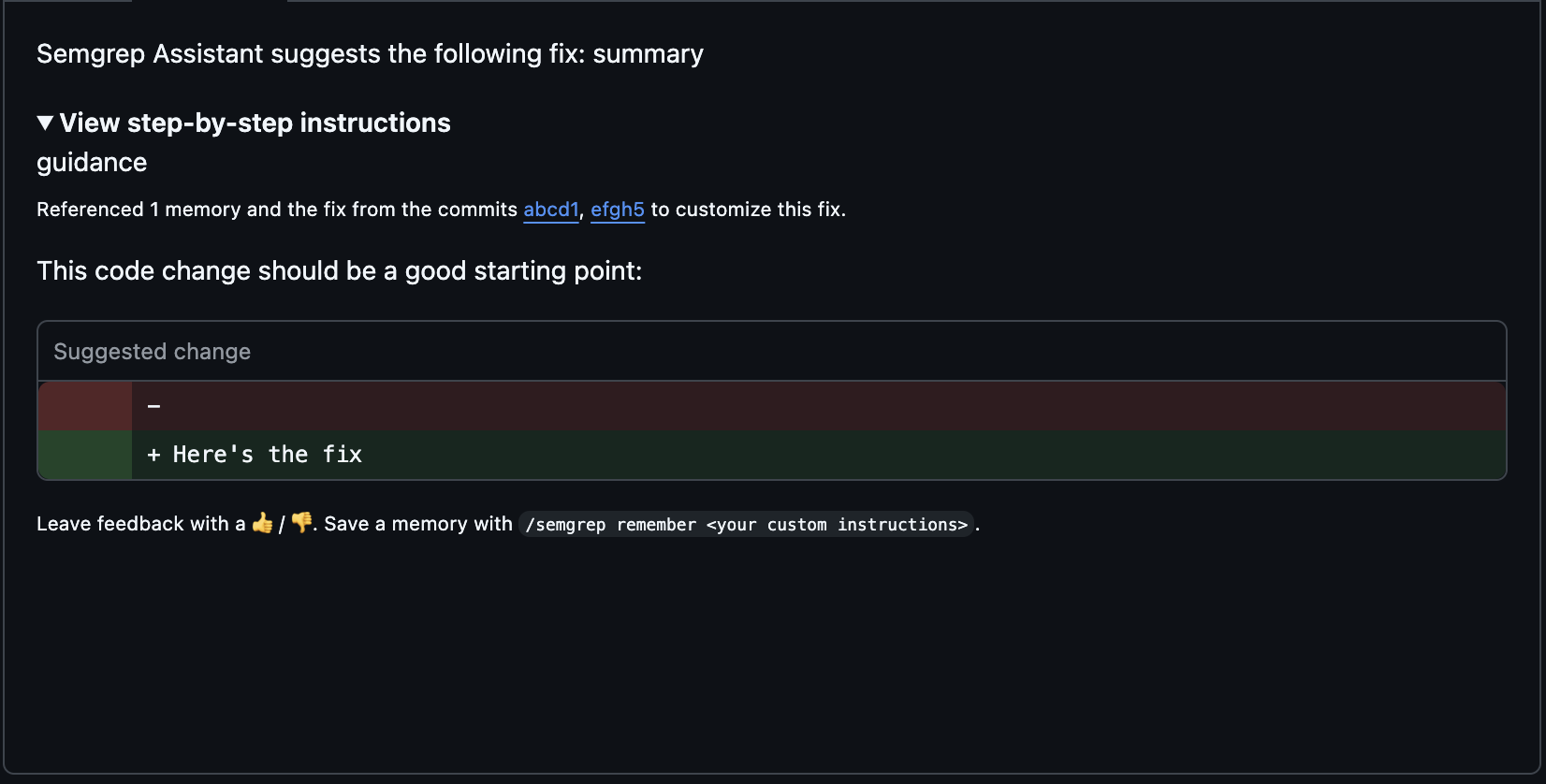Click the disclosure triangle beside step-by-step instructions
The image size is (1546, 784).
coord(43,122)
